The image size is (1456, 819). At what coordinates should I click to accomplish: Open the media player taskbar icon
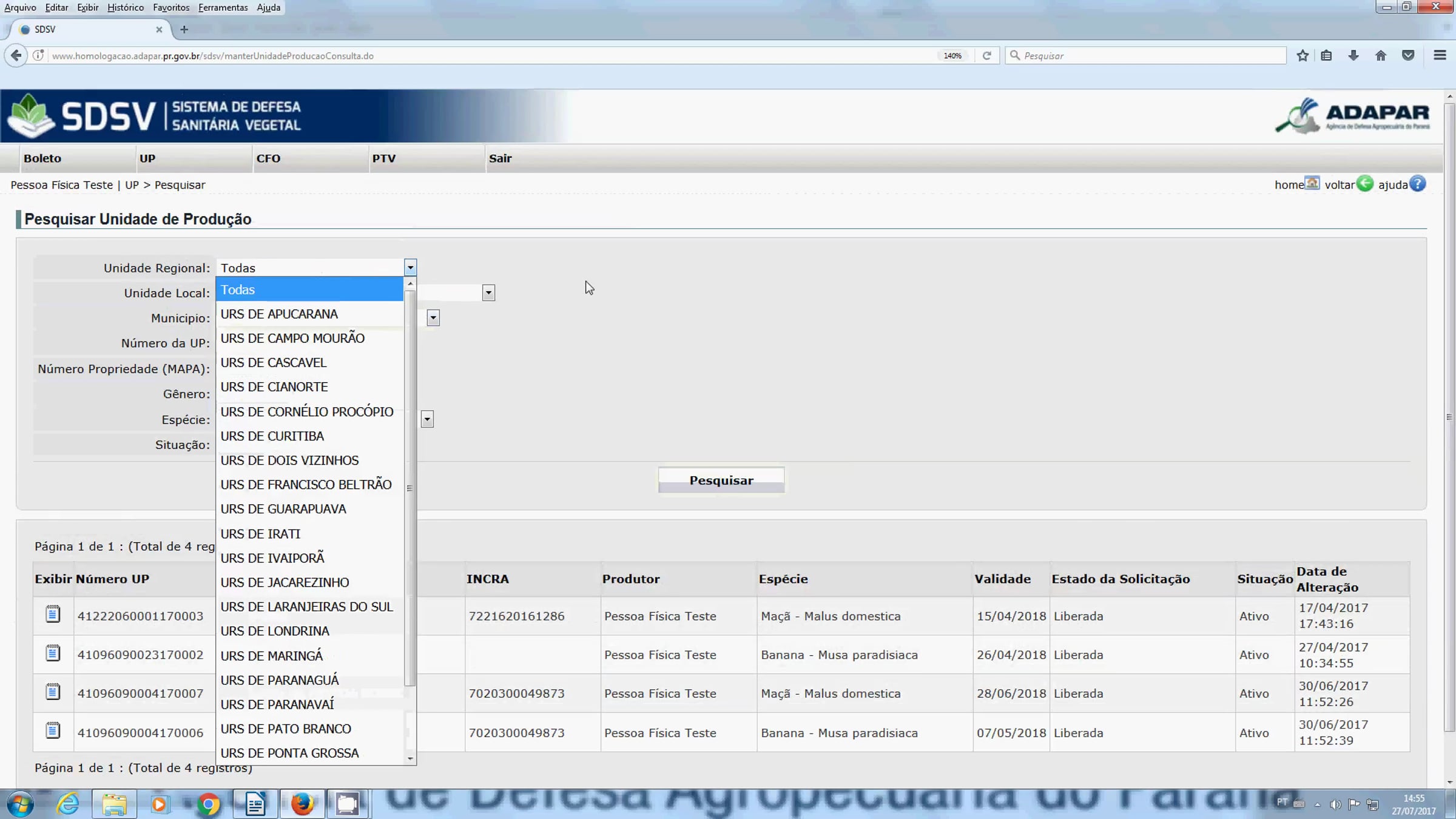tap(159, 804)
